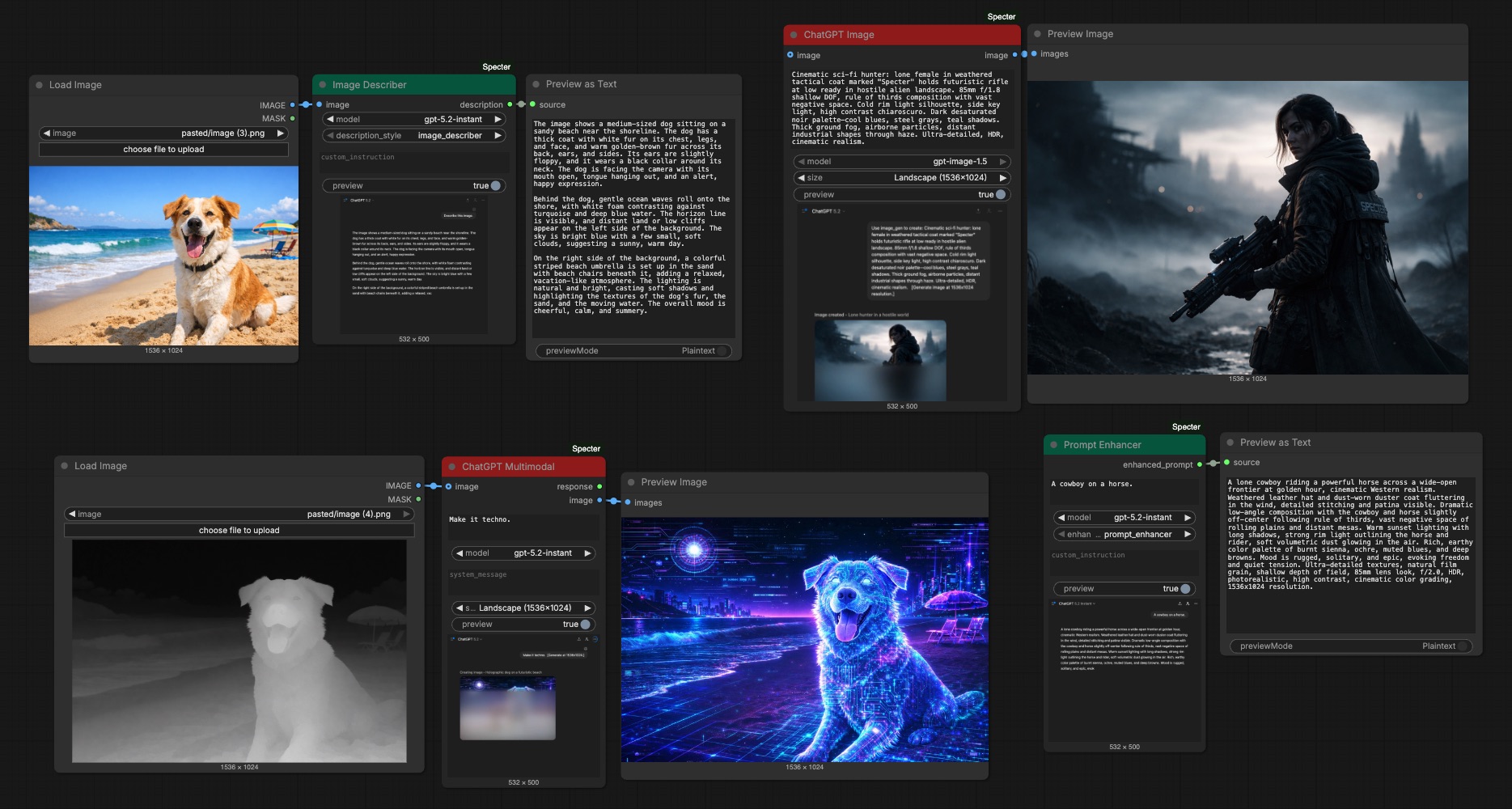Click the grayscale depth dog image in bottom Load Image
This screenshot has width=1512, height=809.
coord(239,650)
